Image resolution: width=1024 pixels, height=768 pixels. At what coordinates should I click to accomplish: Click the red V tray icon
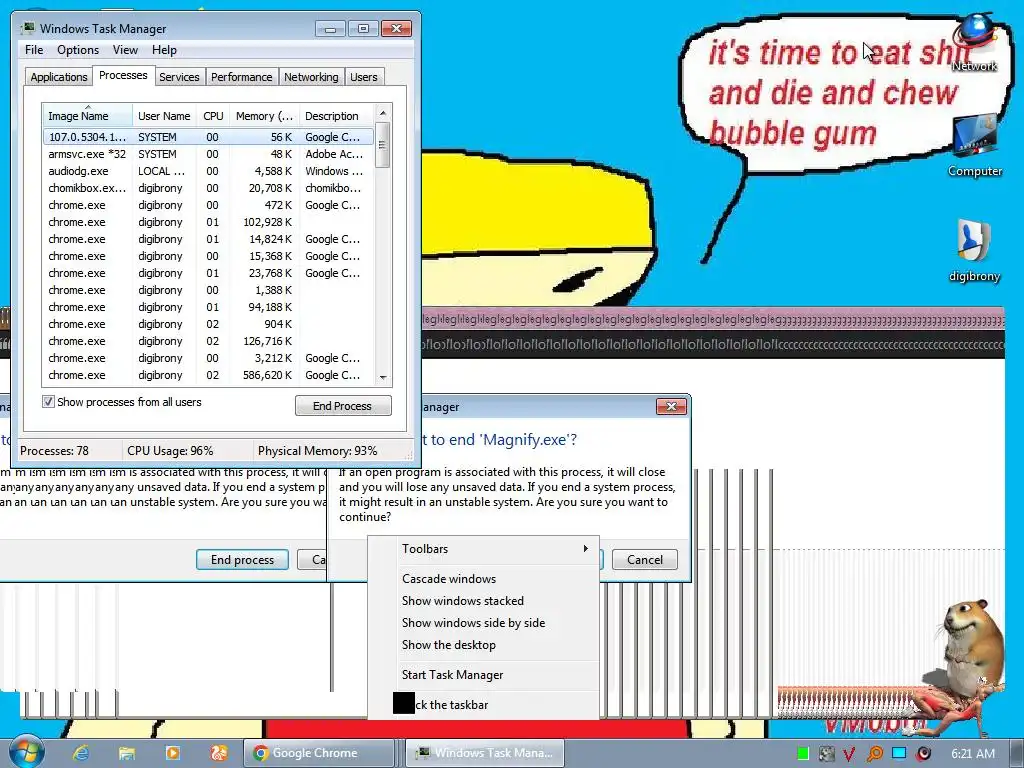[849, 754]
